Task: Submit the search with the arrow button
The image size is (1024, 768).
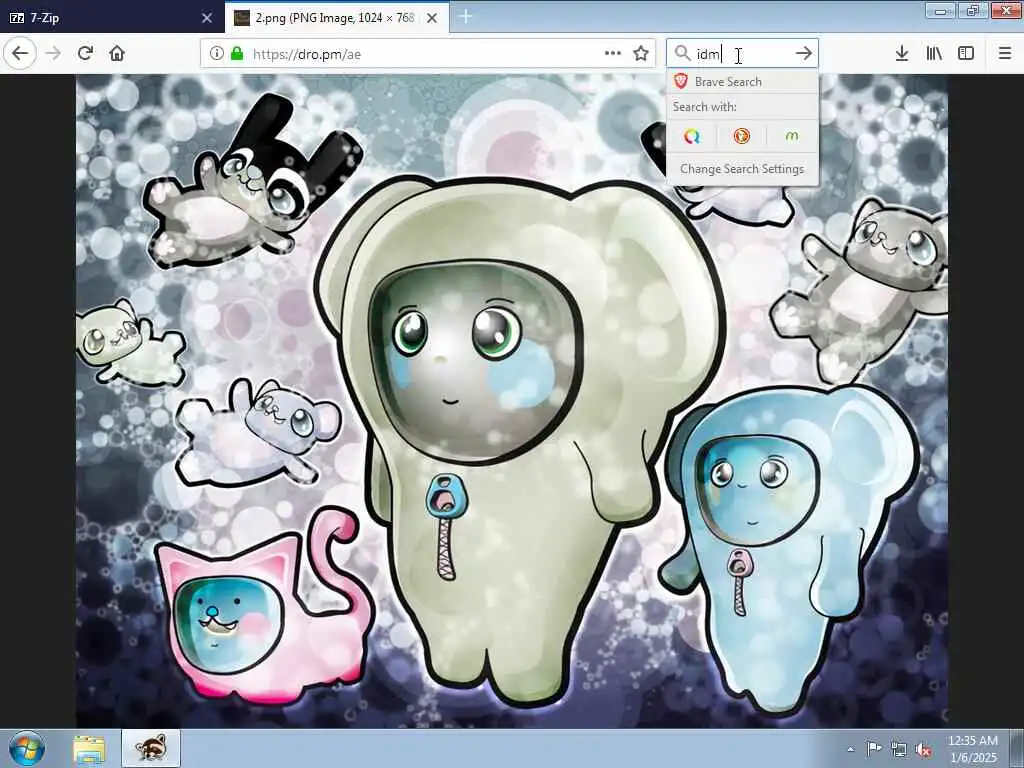Action: click(x=804, y=54)
